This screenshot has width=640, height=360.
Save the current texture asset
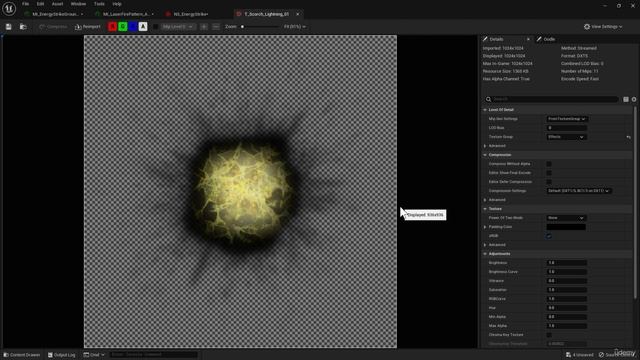click(x=9, y=27)
